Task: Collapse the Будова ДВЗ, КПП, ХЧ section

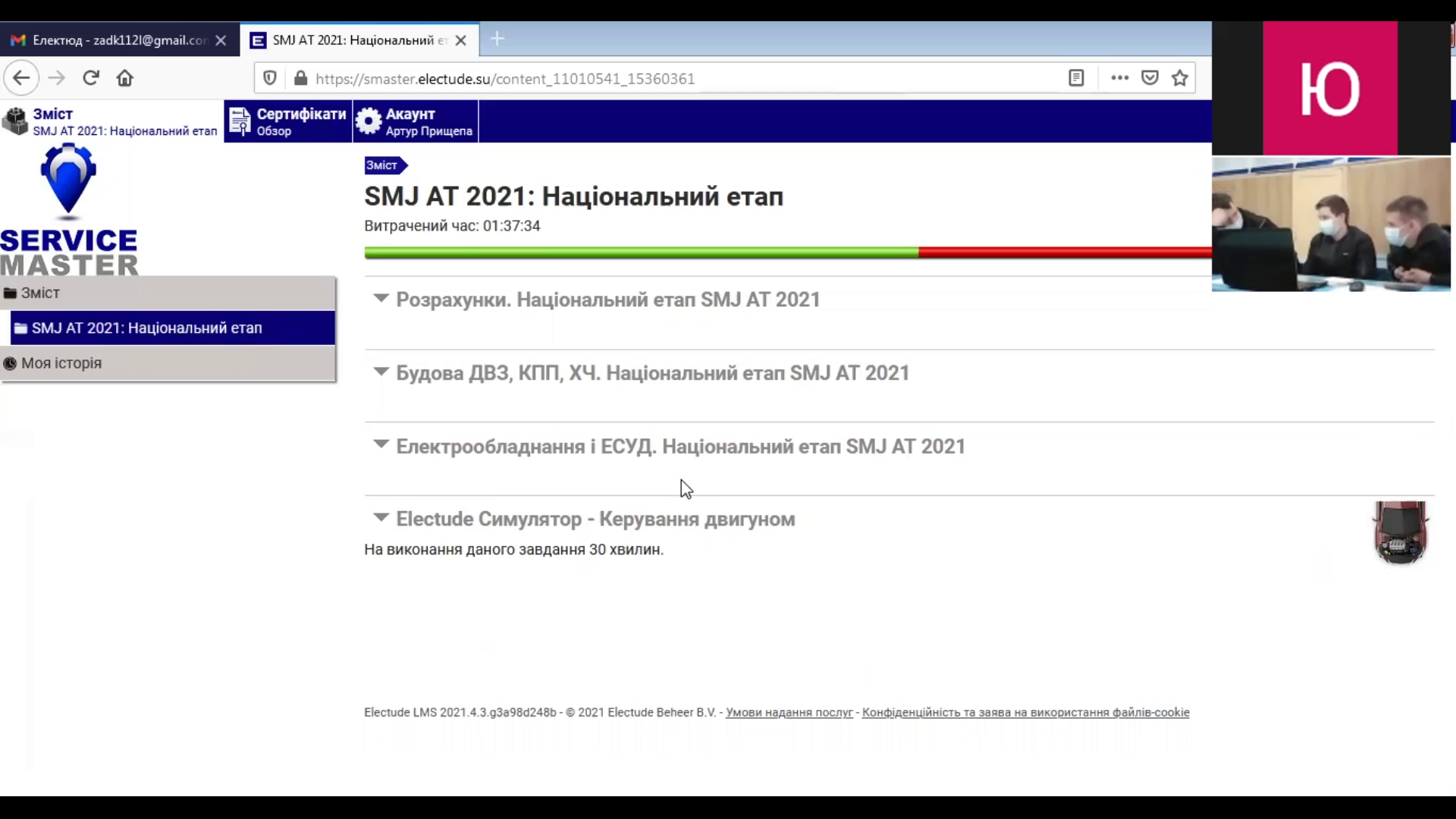Action: (381, 372)
